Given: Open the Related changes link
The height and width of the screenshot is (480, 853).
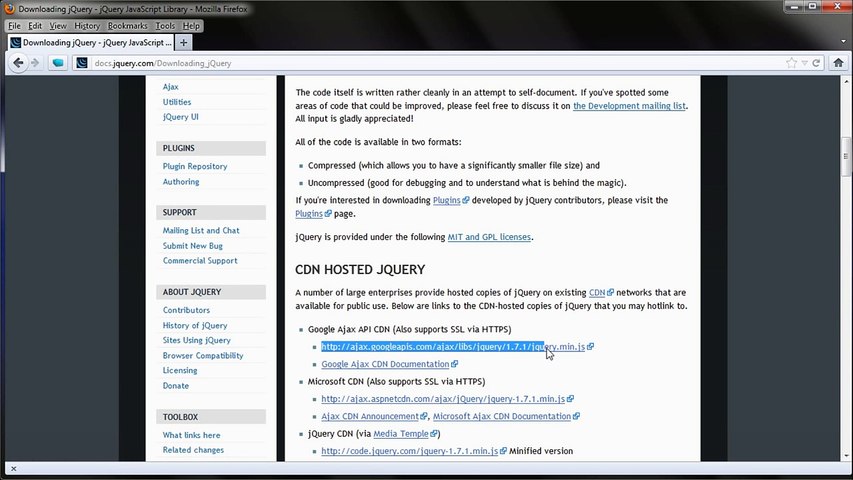Looking at the screenshot, I should [193, 450].
